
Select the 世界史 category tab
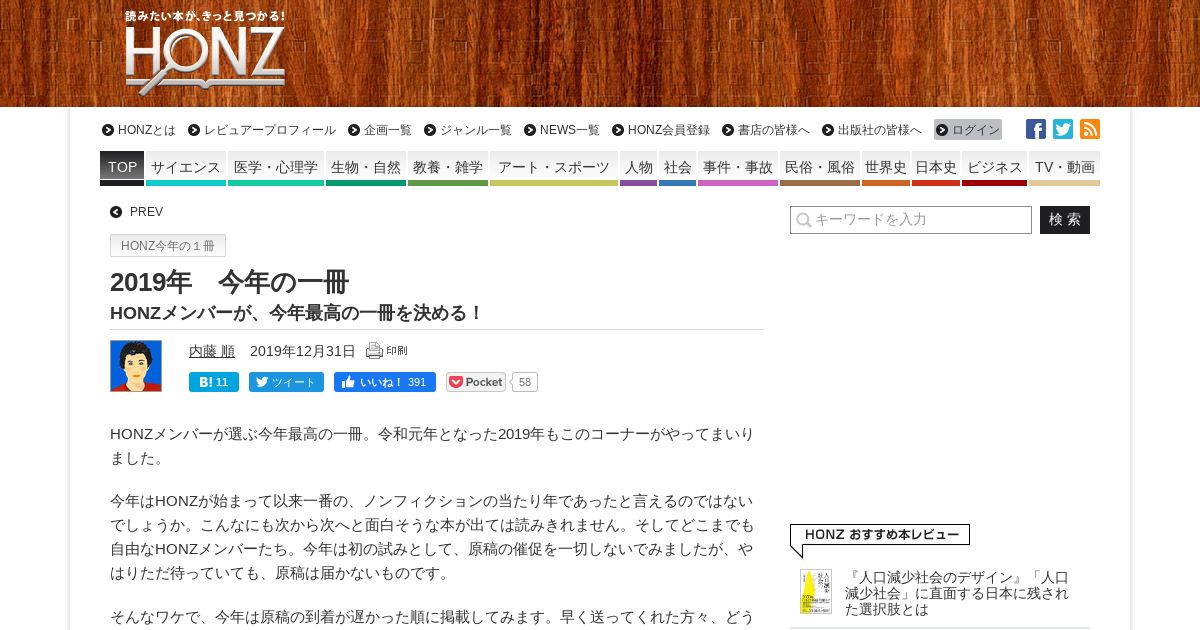click(x=886, y=168)
